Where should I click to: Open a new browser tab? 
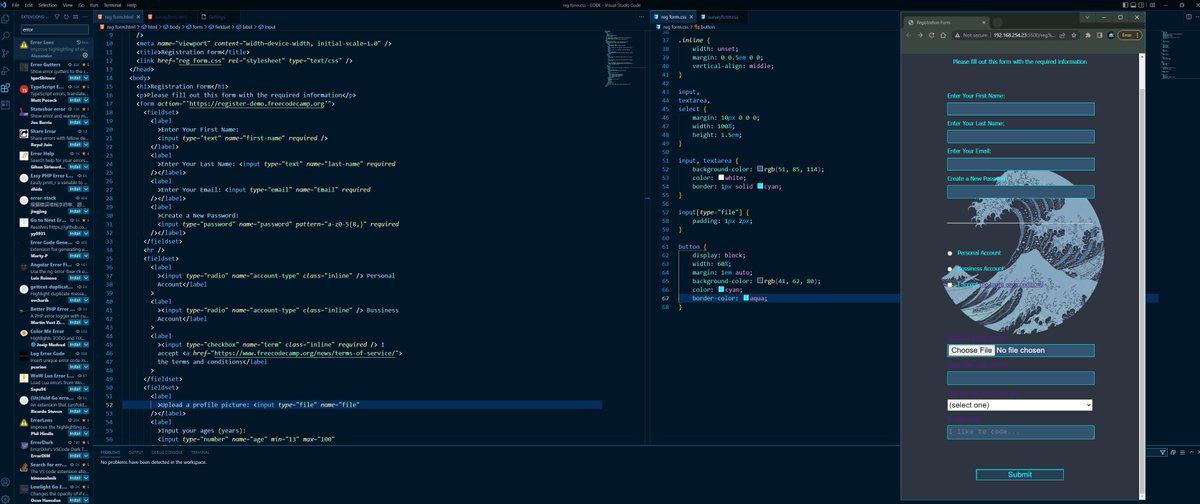997,22
